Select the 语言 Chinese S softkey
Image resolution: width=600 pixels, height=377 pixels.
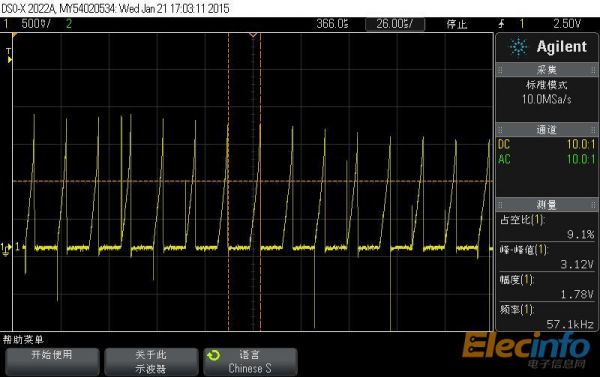coord(250,362)
